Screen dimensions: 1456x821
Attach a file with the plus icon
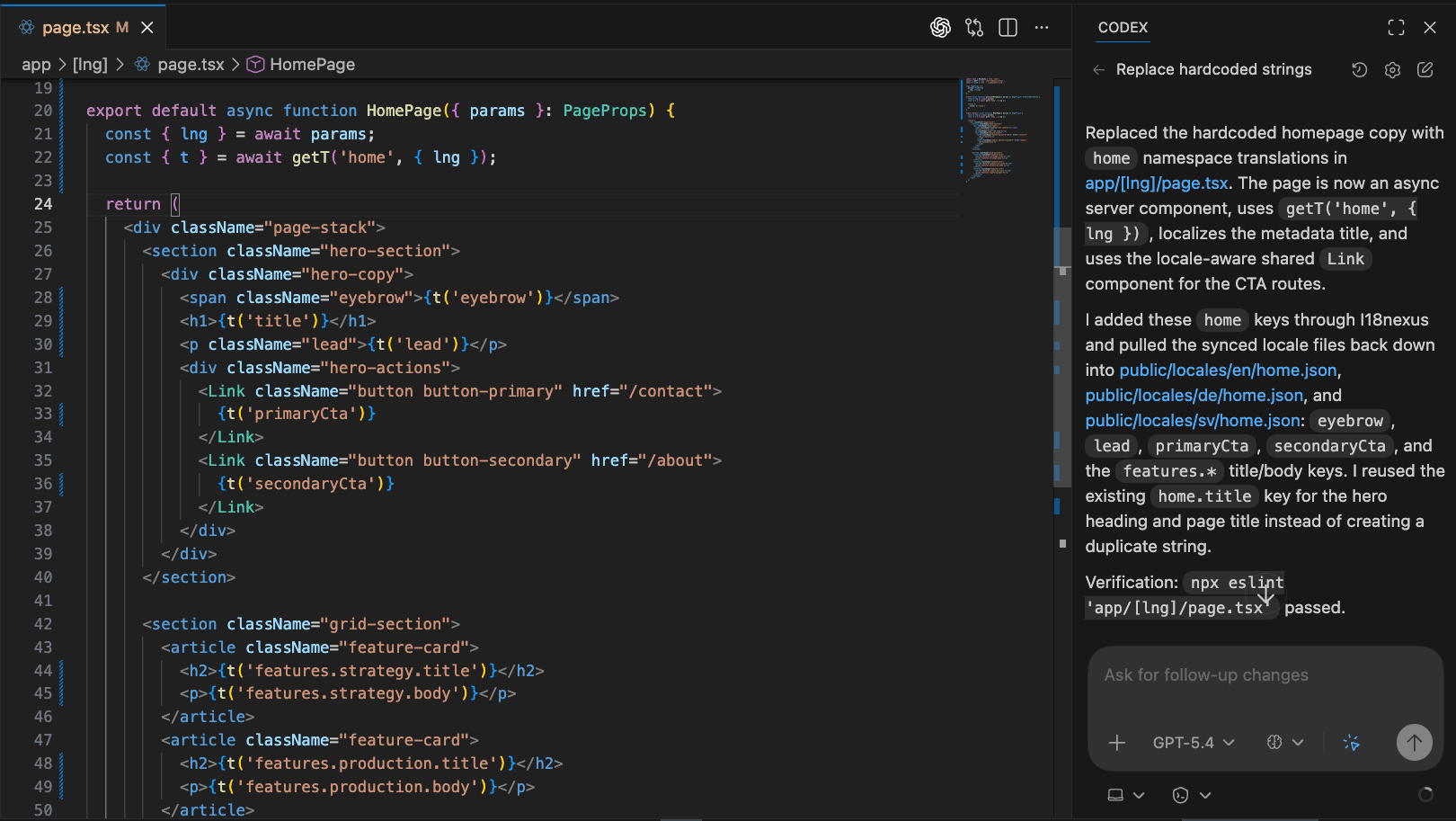(x=1116, y=743)
